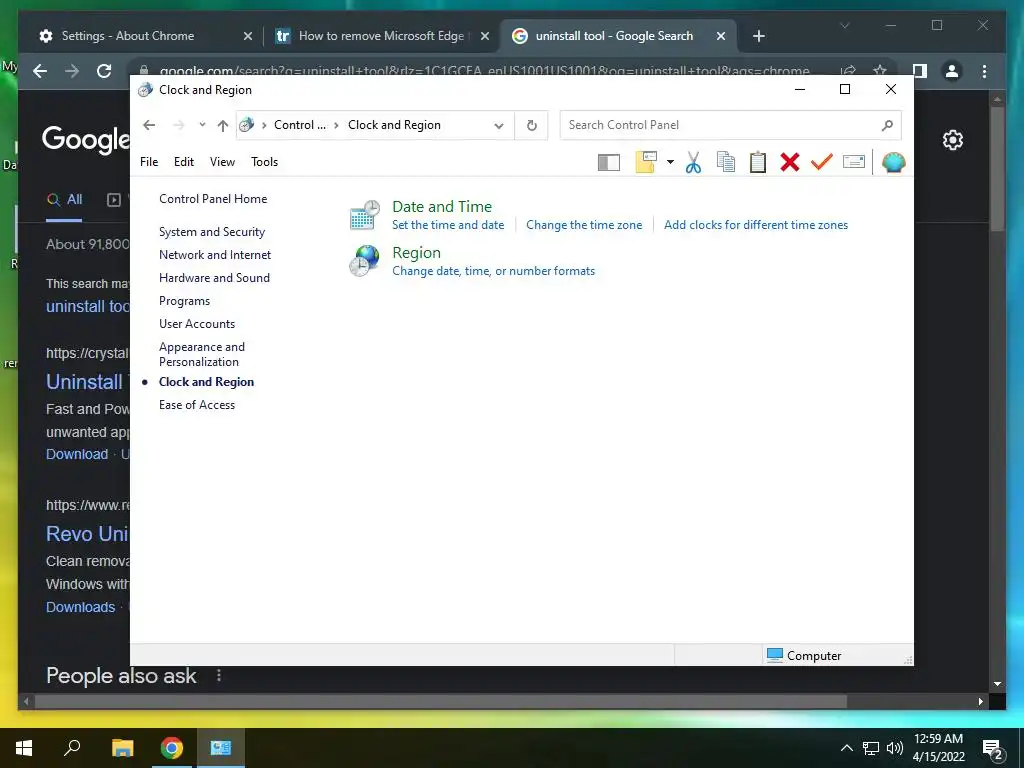Open the View menu
Screen dimensions: 1024x768
point(222,162)
